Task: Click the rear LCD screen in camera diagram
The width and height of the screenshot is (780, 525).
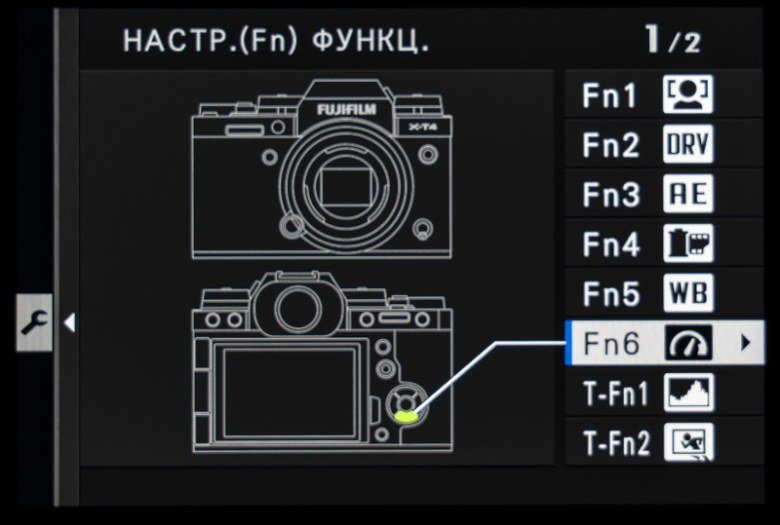Action: (290, 393)
